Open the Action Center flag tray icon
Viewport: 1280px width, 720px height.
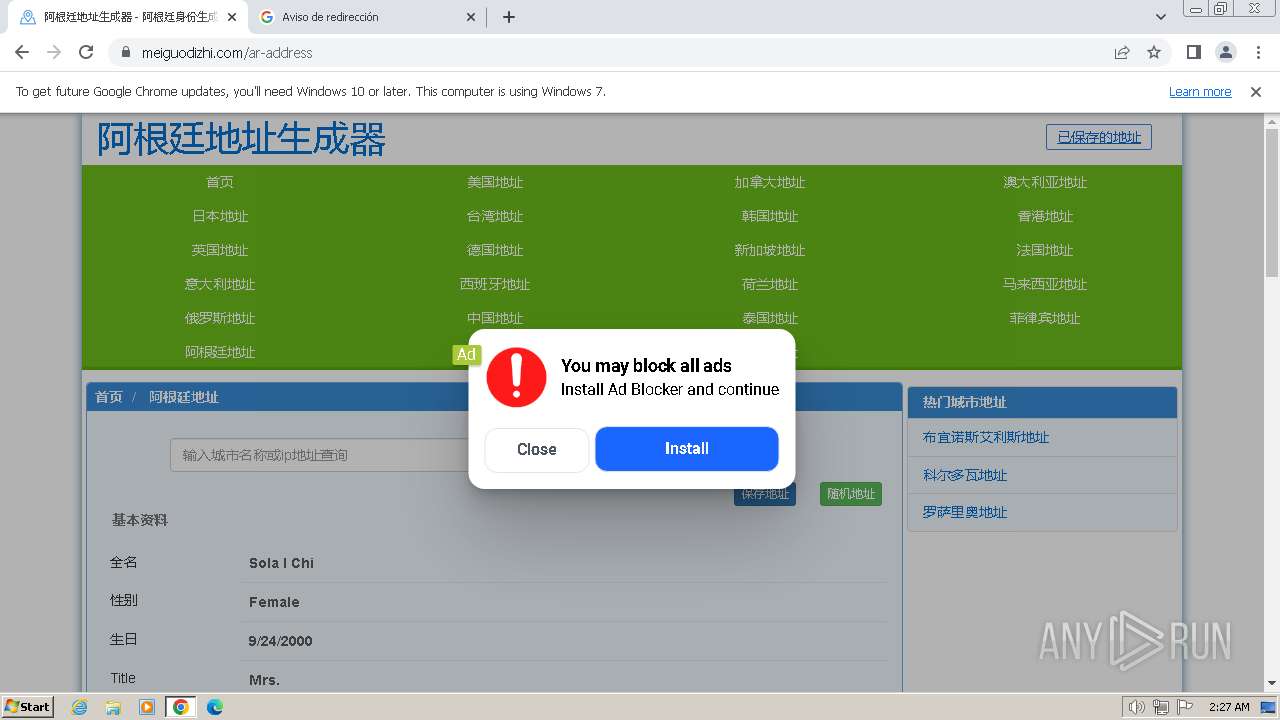point(1185,707)
